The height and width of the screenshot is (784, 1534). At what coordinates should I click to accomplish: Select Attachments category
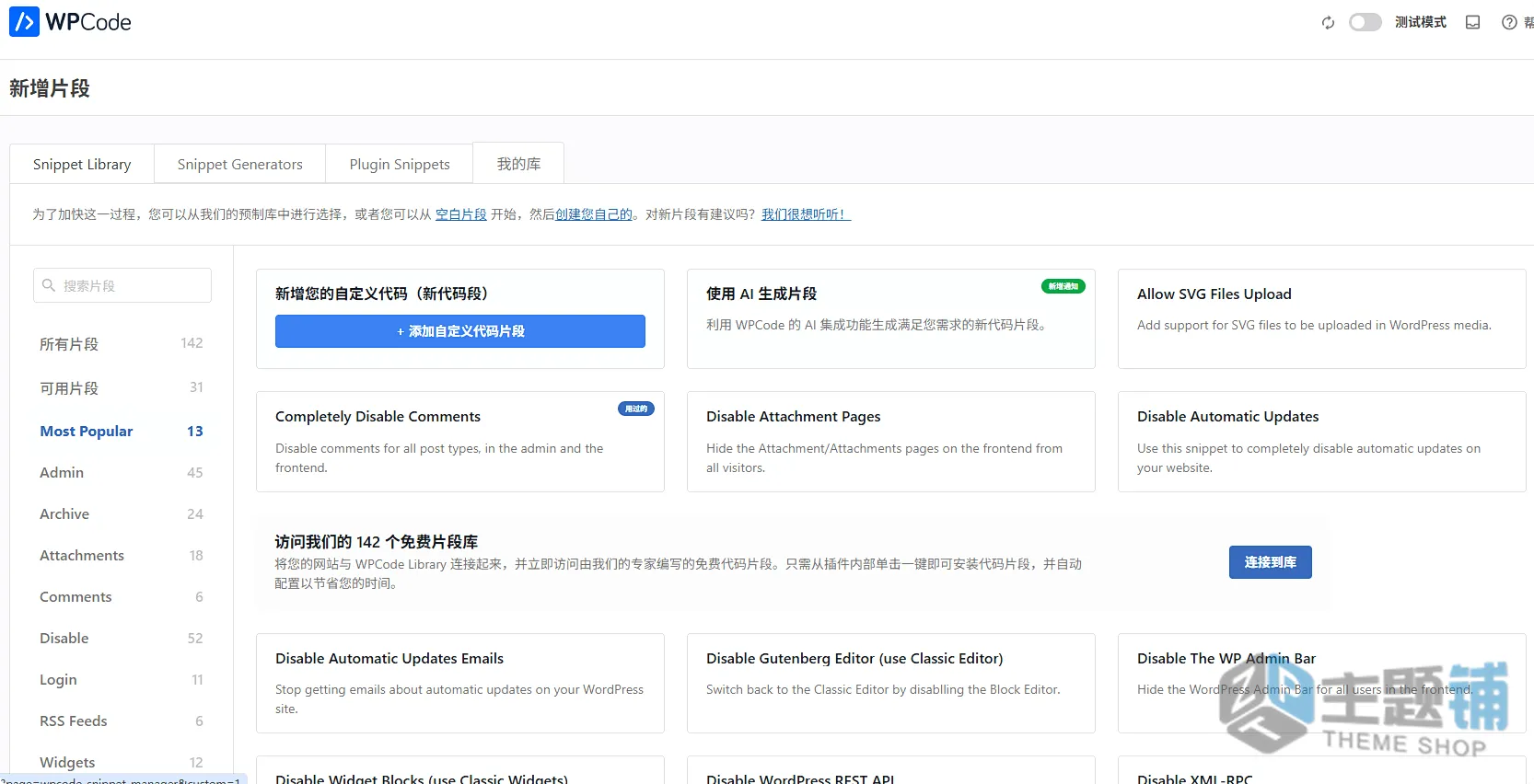tap(122, 555)
